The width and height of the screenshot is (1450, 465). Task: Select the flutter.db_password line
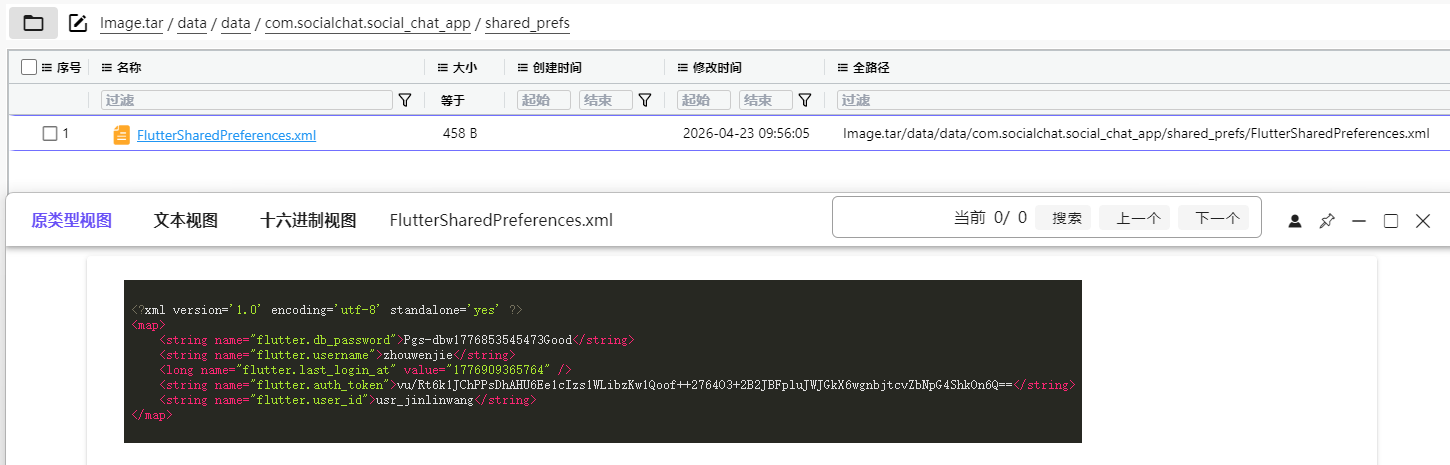(x=396, y=340)
